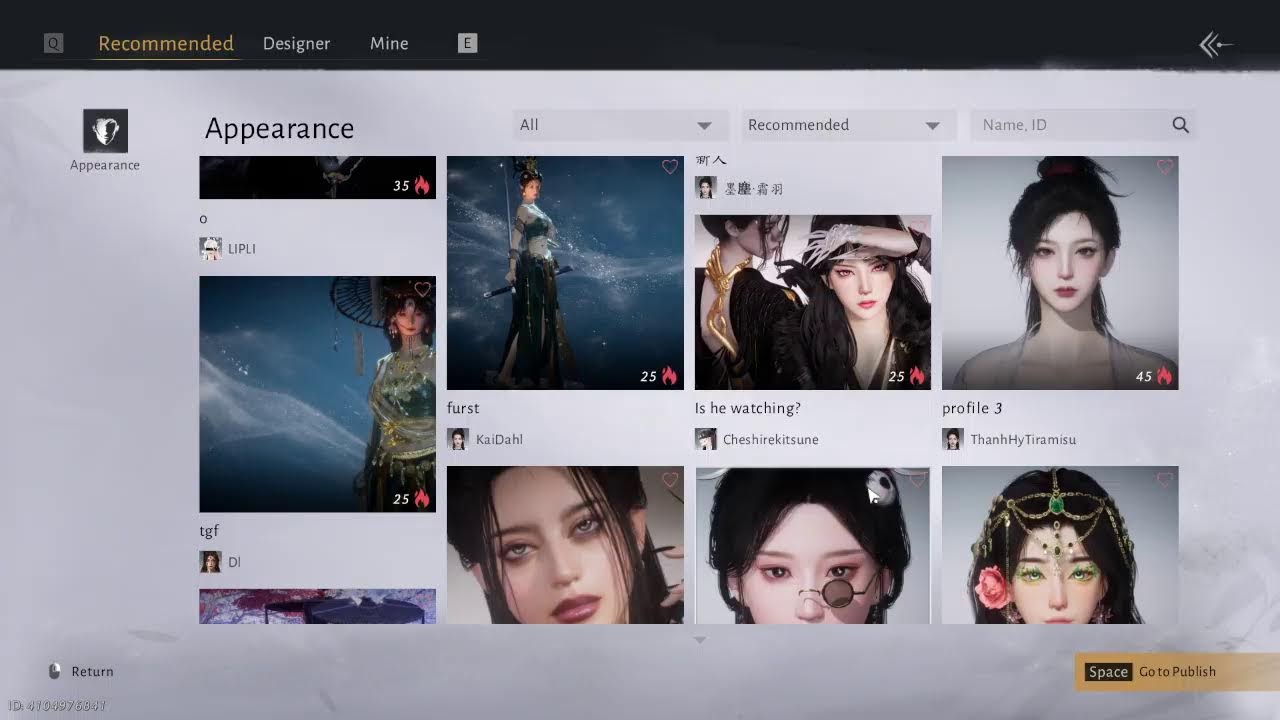This screenshot has height=720, width=1280.
Task: Click the flame icon on profile 3 card
Action: (x=1164, y=377)
